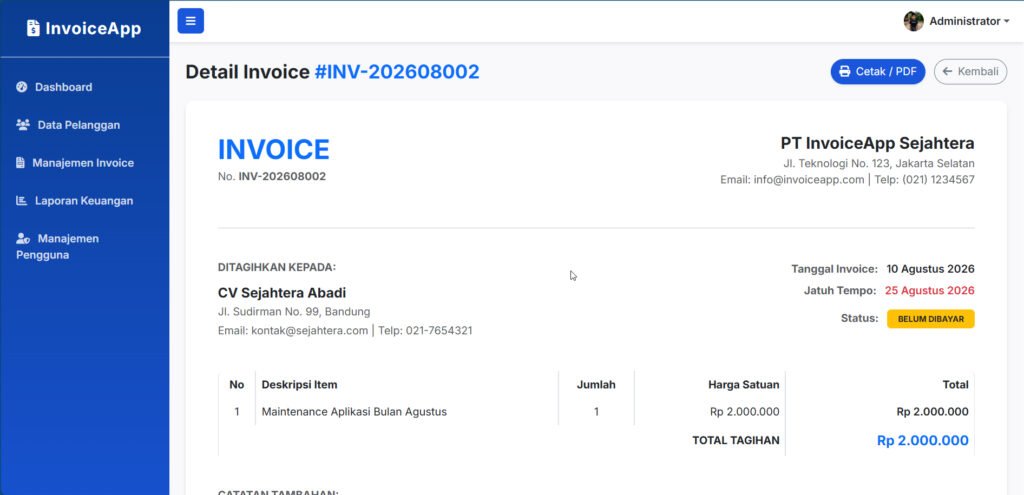Click the printer icon in Cetak / PDF
The image size is (1024, 495).
click(x=844, y=72)
